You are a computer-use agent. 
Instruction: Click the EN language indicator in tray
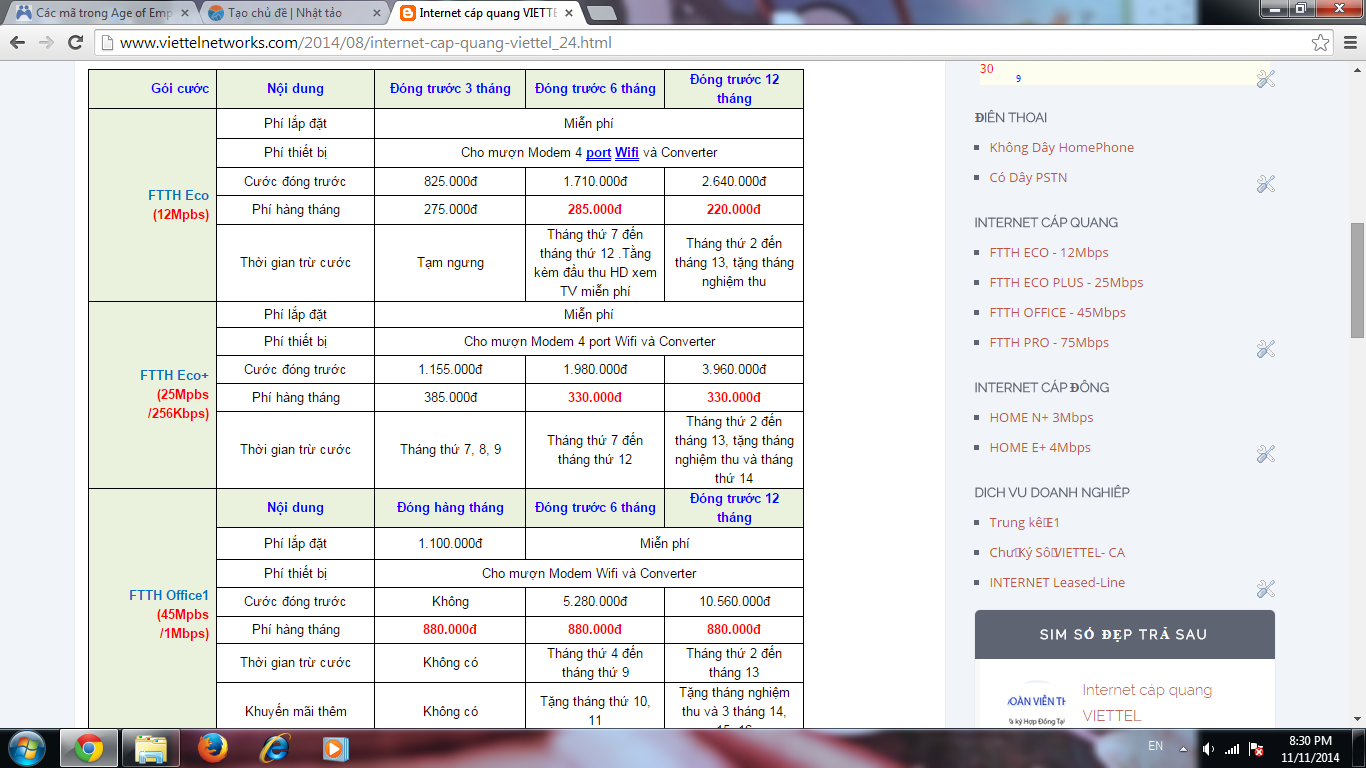(x=1155, y=746)
